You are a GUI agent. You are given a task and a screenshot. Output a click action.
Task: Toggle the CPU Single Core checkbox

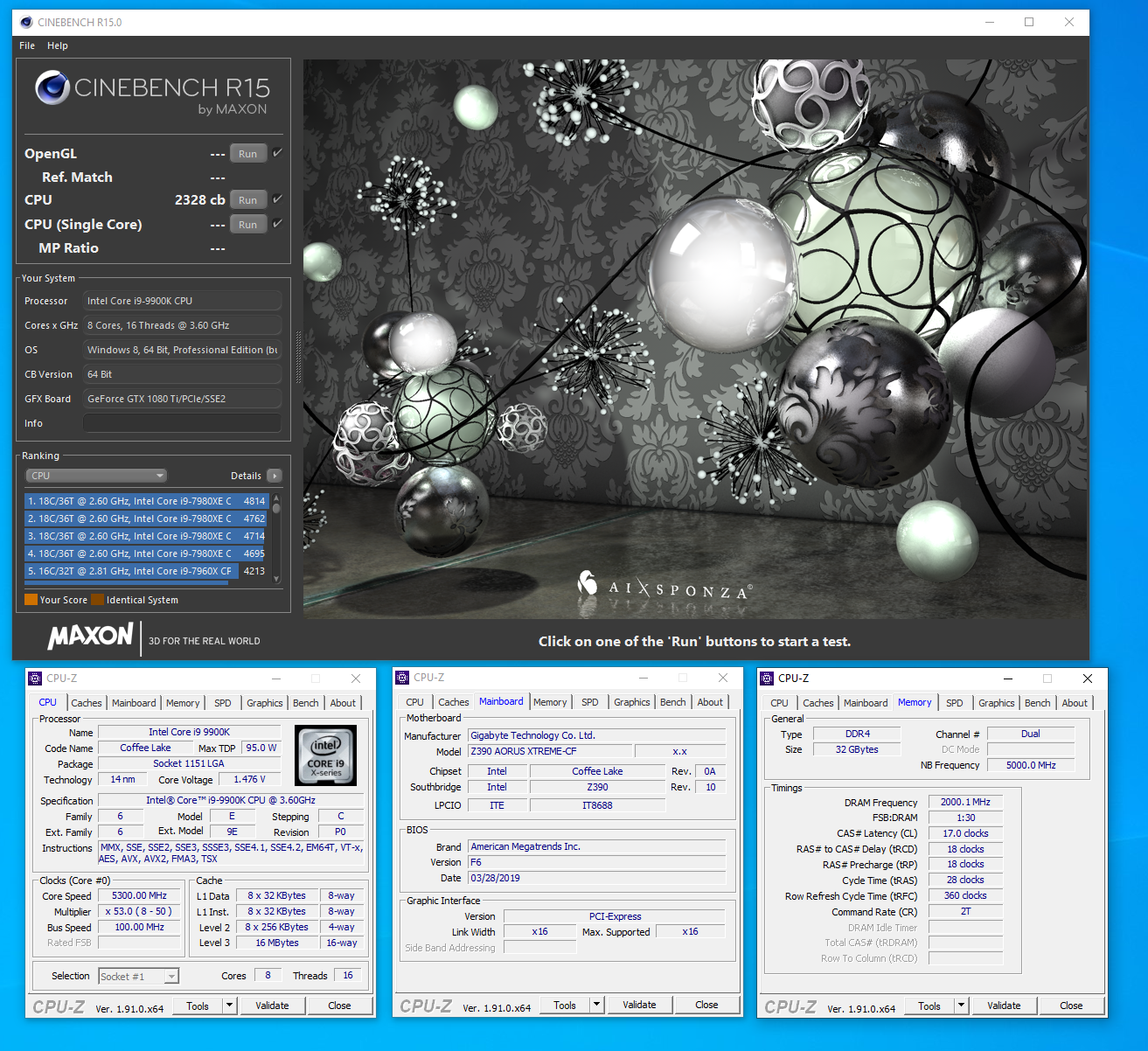click(x=278, y=224)
